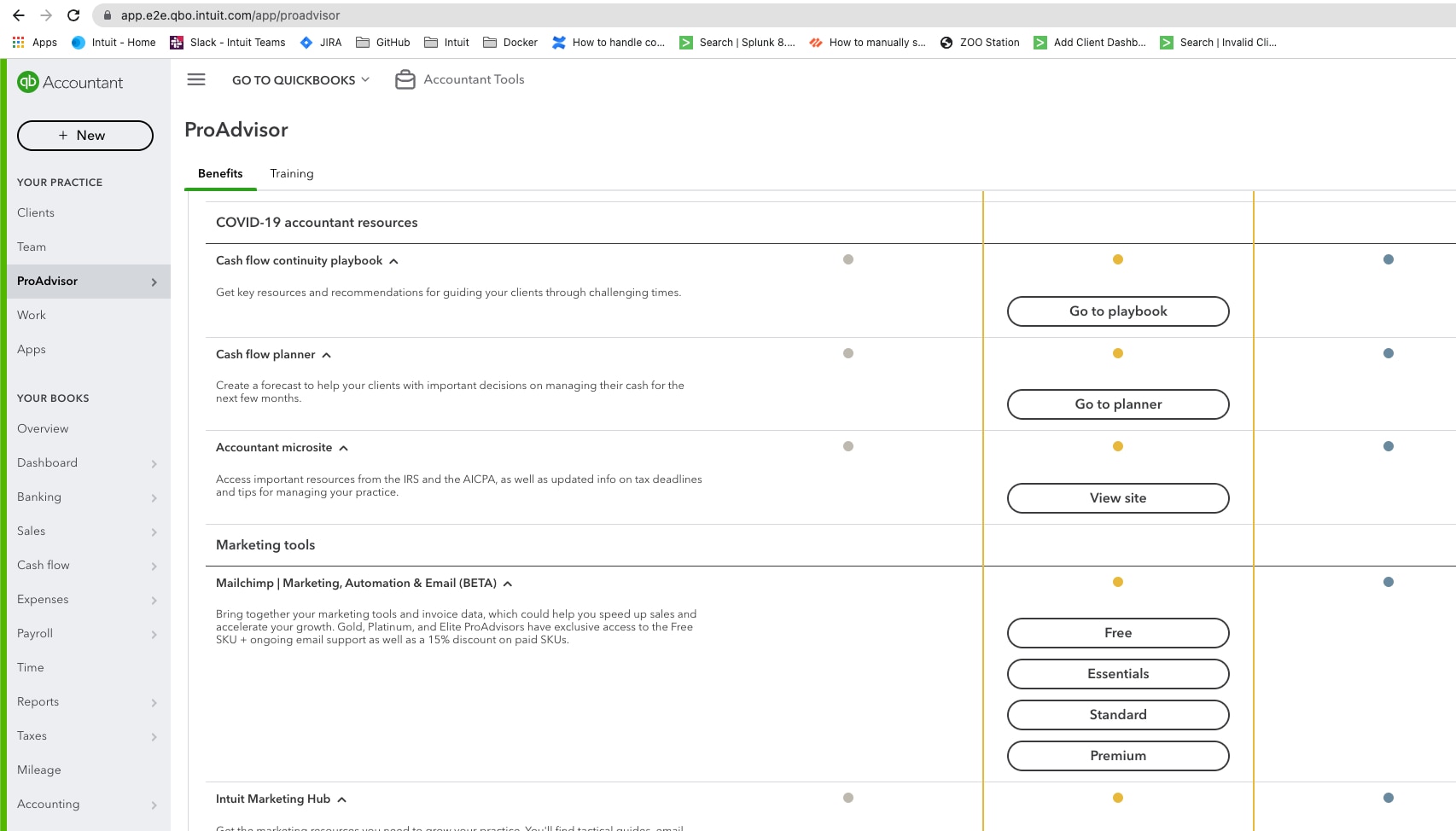Switch to the Training tab
The height and width of the screenshot is (831, 1456).
pos(292,173)
